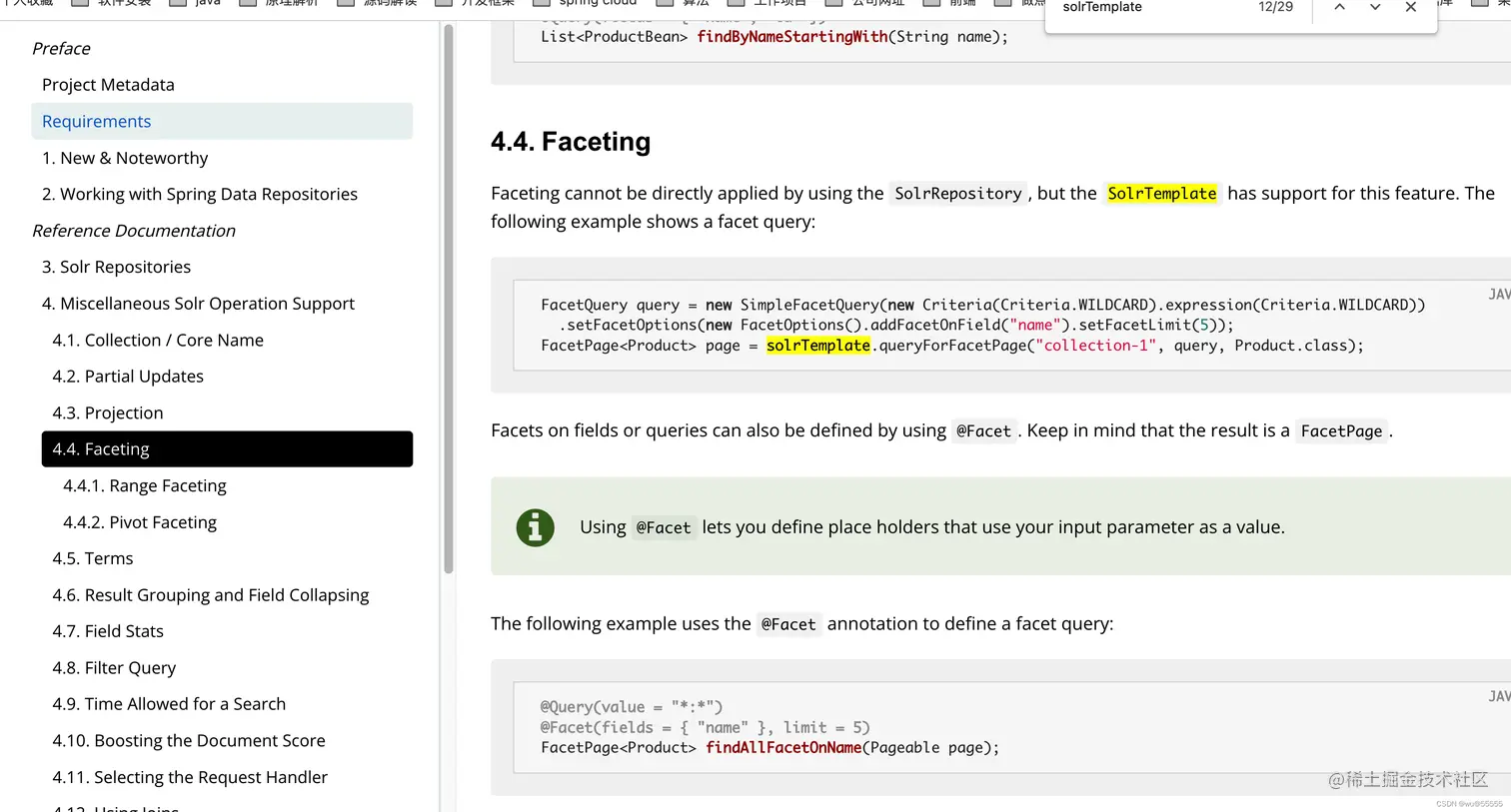Click '.setFacetOptions(new FacetOptions()' code line
This screenshot has width=1511, height=812.
point(896,326)
